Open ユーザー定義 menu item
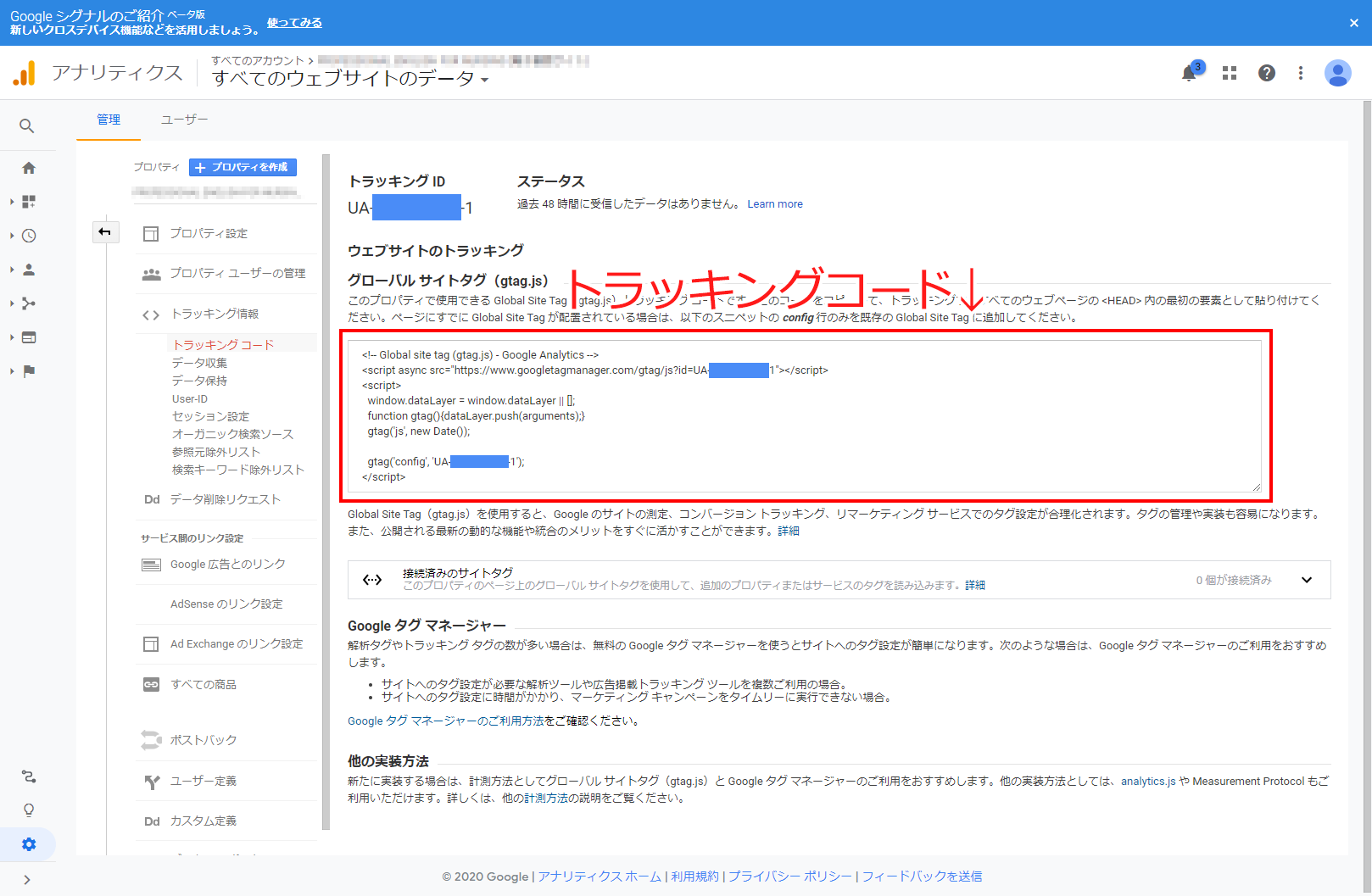 [204, 781]
